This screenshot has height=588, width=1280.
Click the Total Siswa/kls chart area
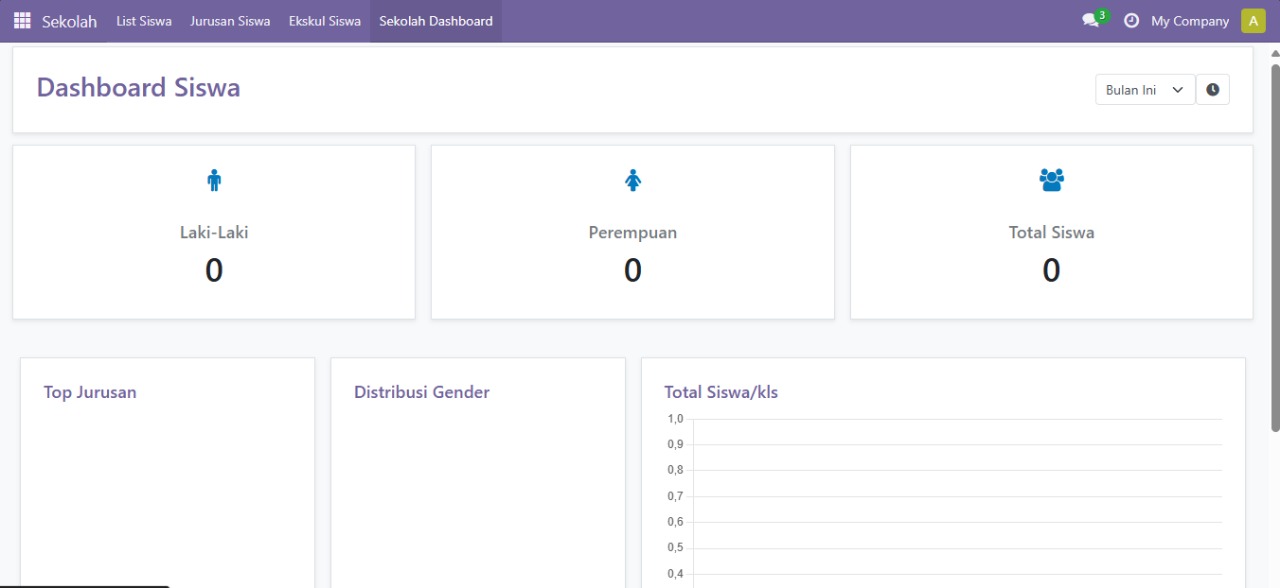point(955,500)
